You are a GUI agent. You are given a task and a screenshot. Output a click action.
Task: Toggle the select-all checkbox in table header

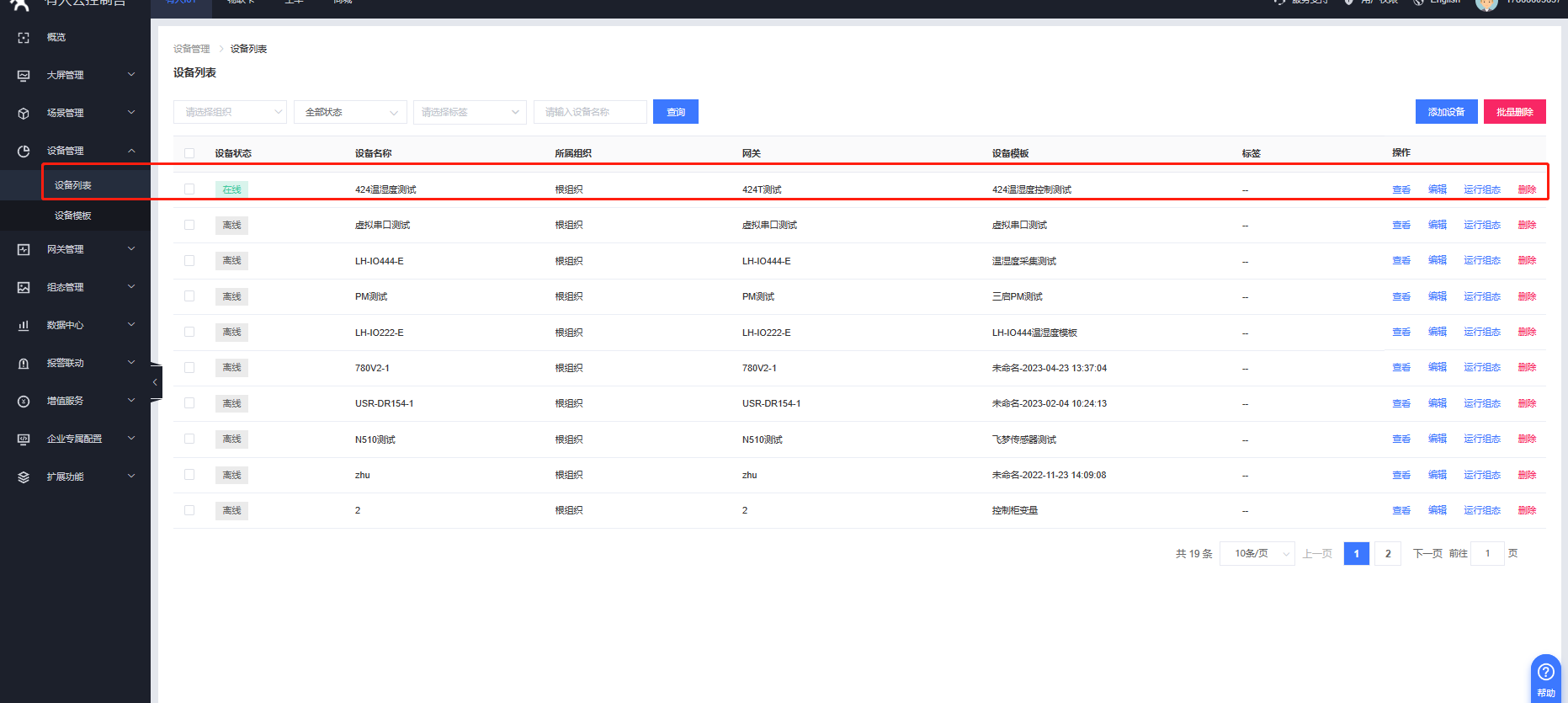coord(189,153)
